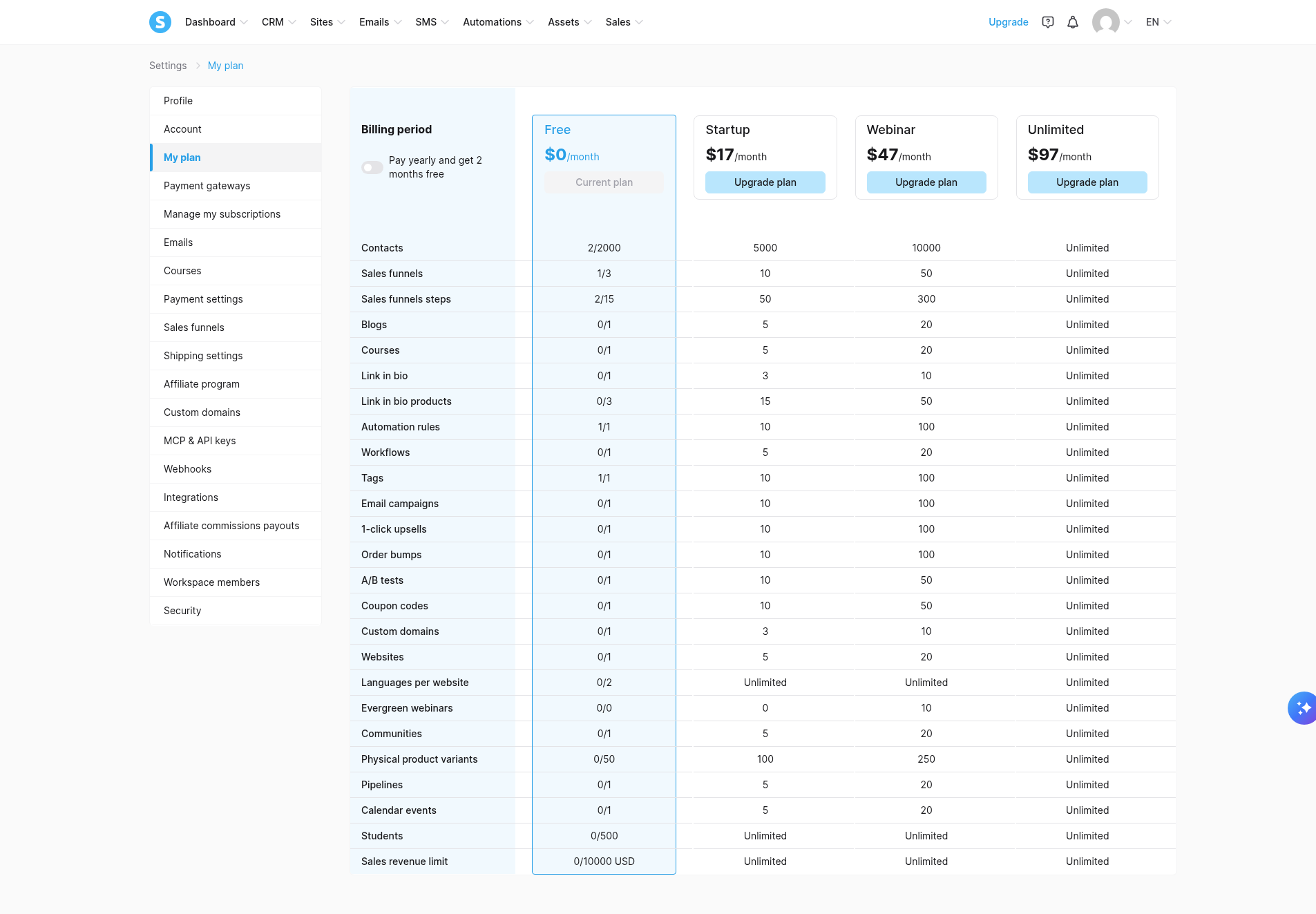The height and width of the screenshot is (914, 1316).
Task: Open Payment settings page
Action: pos(236,299)
